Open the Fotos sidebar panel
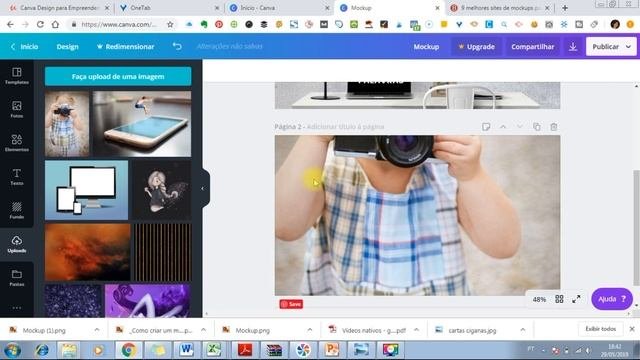The height and width of the screenshot is (360, 640). (x=17, y=109)
